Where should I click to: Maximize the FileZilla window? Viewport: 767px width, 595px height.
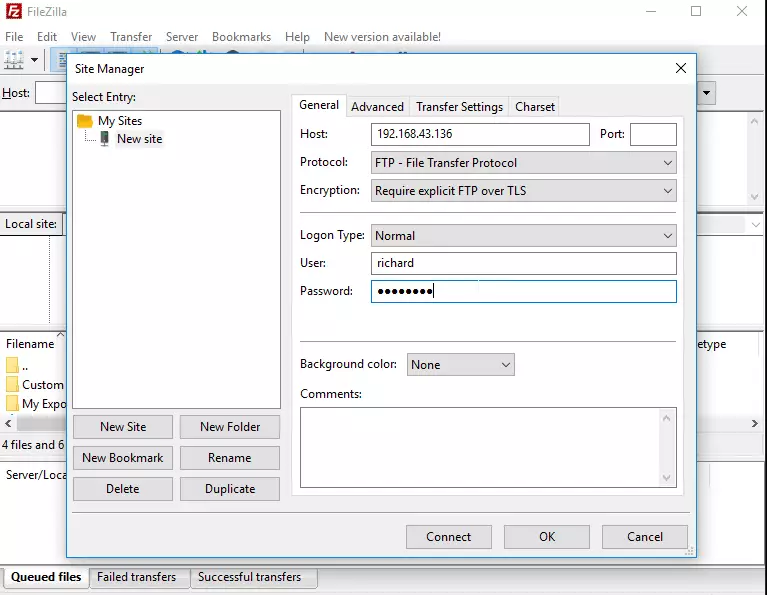pos(696,11)
